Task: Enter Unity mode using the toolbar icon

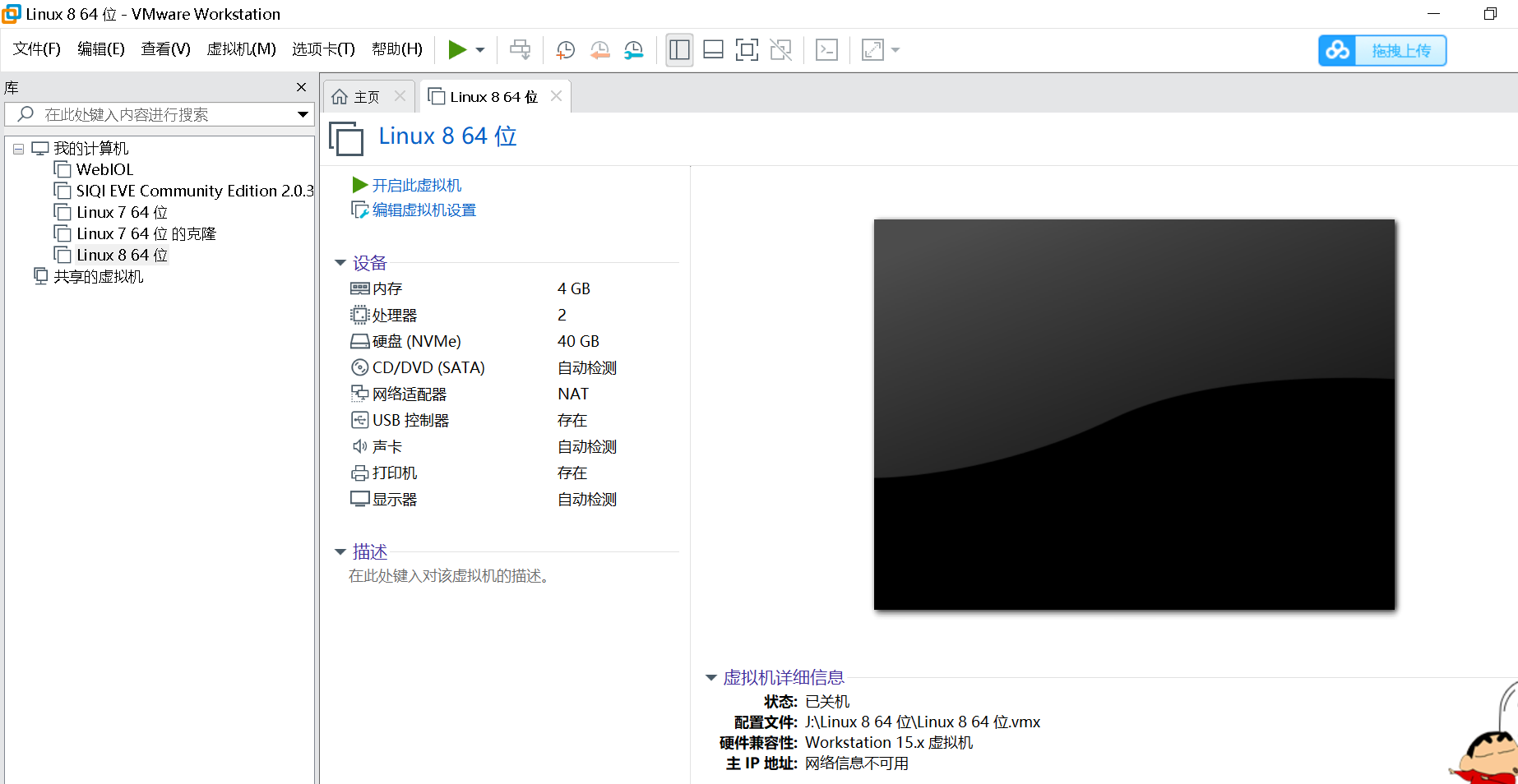Action: click(780, 50)
